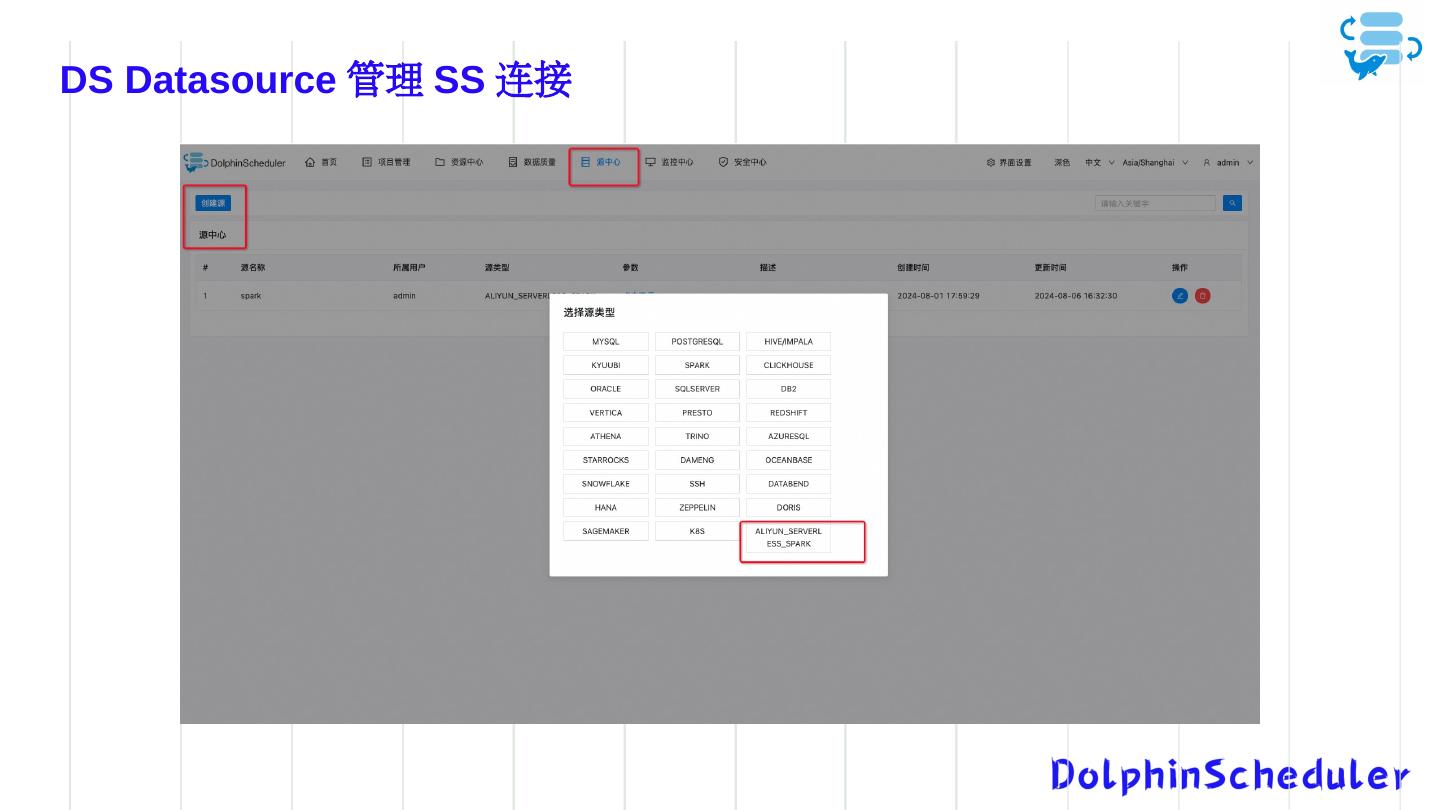
Task: Select the SPARK source type
Action: (x=697, y=365)
